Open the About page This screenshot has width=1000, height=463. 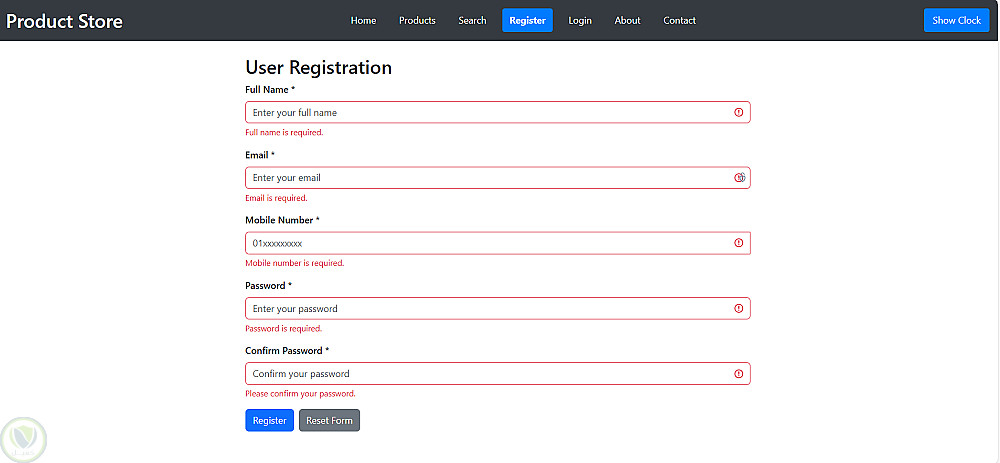[x=628, y=20]
